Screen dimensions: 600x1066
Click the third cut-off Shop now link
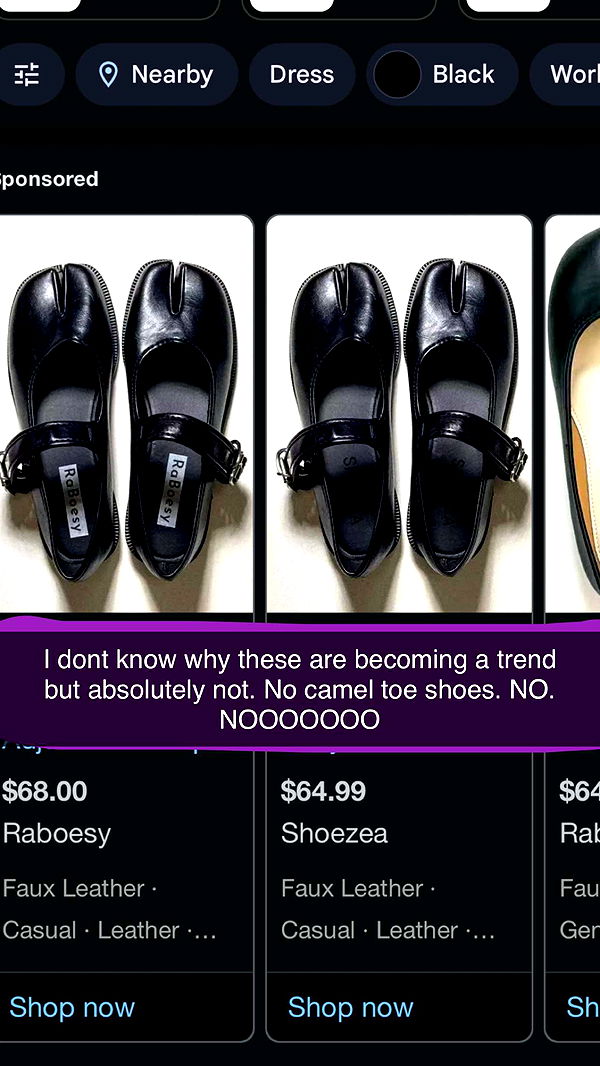[583, 1007]
